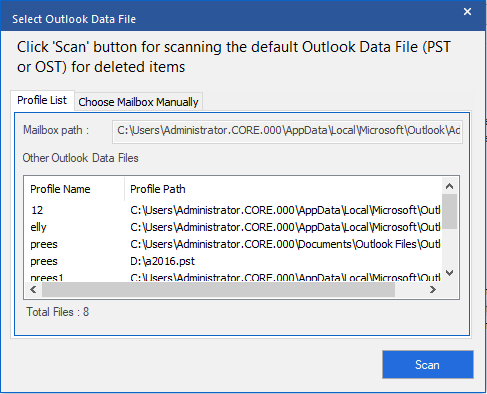Viewport: 487px width, 394px height.
Task: Click the Other Outlook Data Files label
Action: (x=80, y=158)
